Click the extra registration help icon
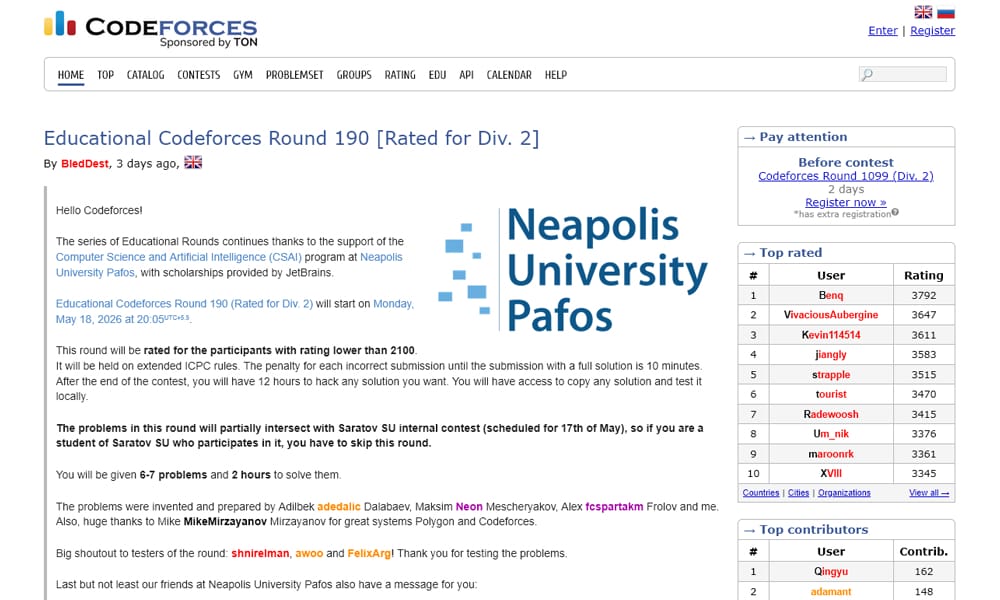1000x600 pixels. [895, 212]
